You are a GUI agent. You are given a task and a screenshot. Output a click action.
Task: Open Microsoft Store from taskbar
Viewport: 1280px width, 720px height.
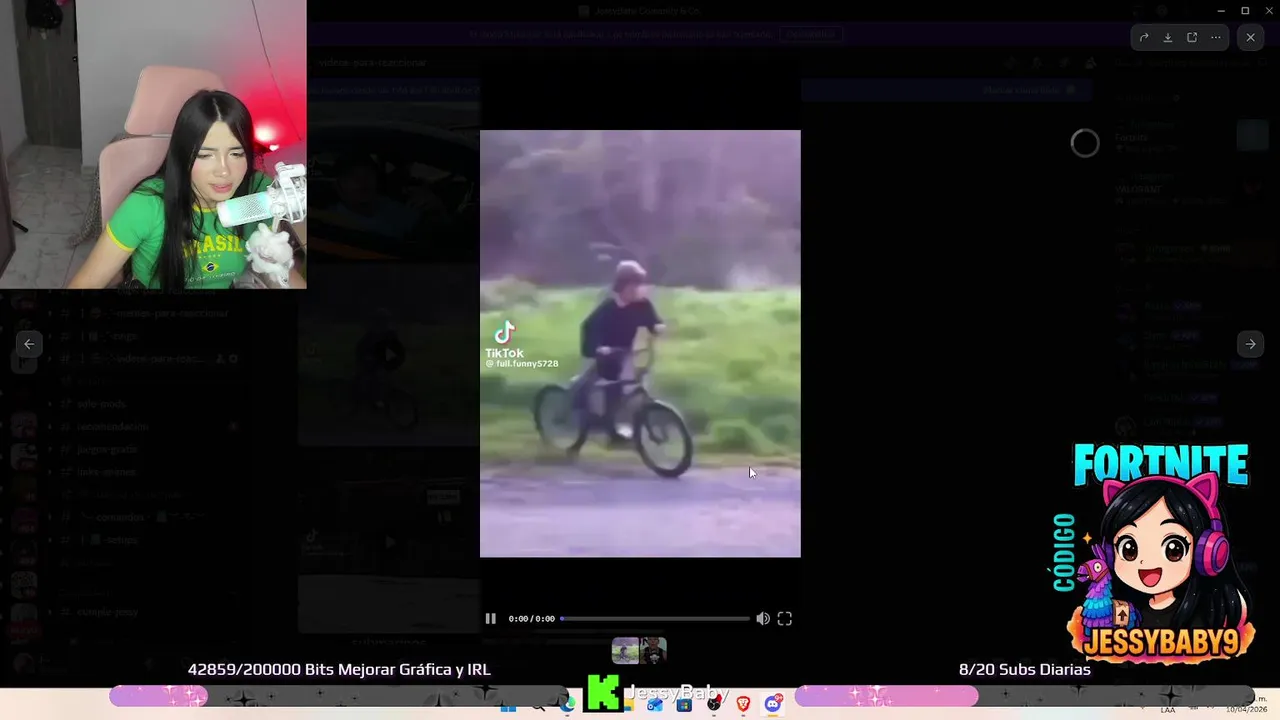tap(684, 705)
